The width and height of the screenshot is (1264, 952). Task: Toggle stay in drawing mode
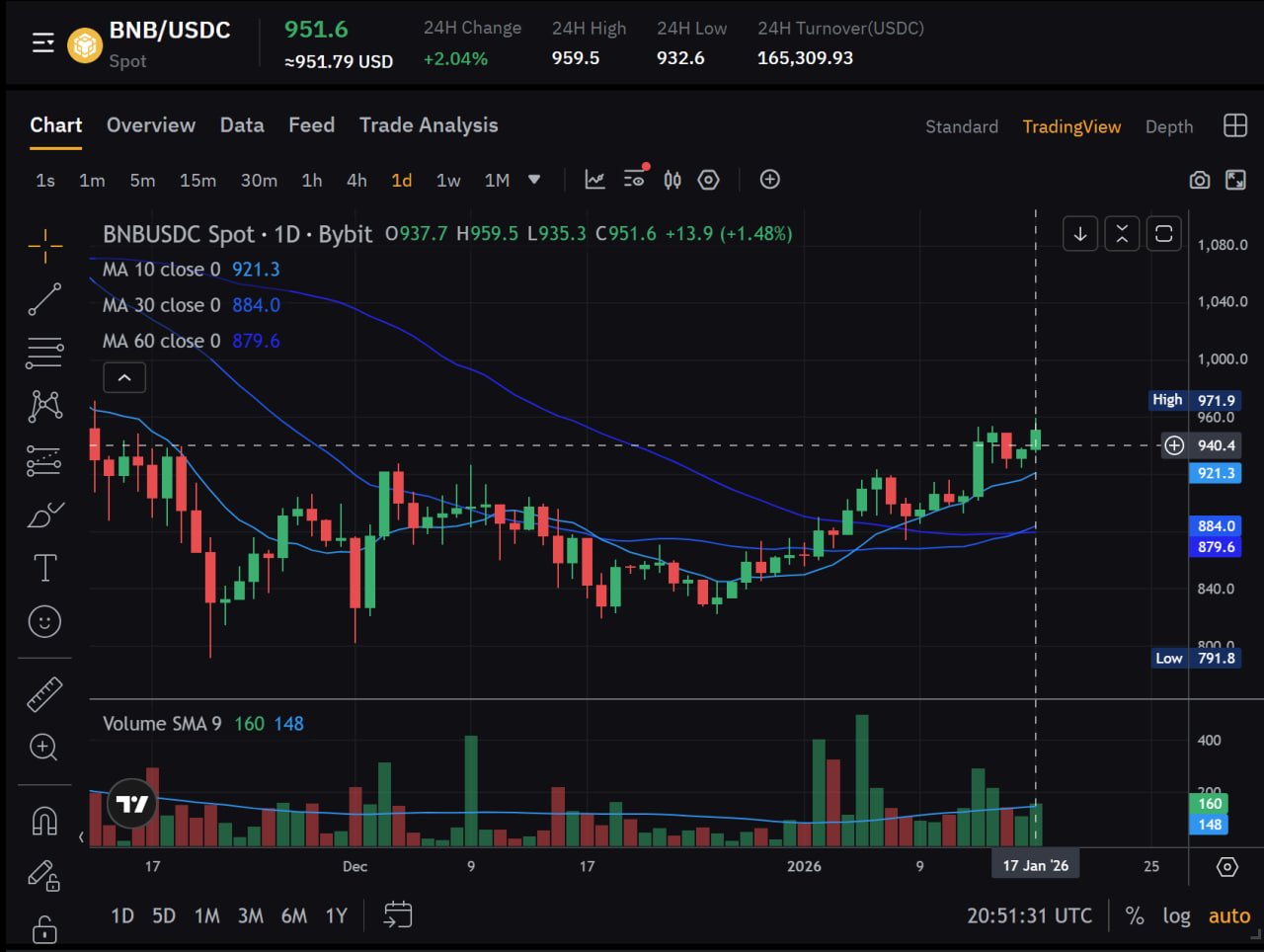[x=44, y=875]
